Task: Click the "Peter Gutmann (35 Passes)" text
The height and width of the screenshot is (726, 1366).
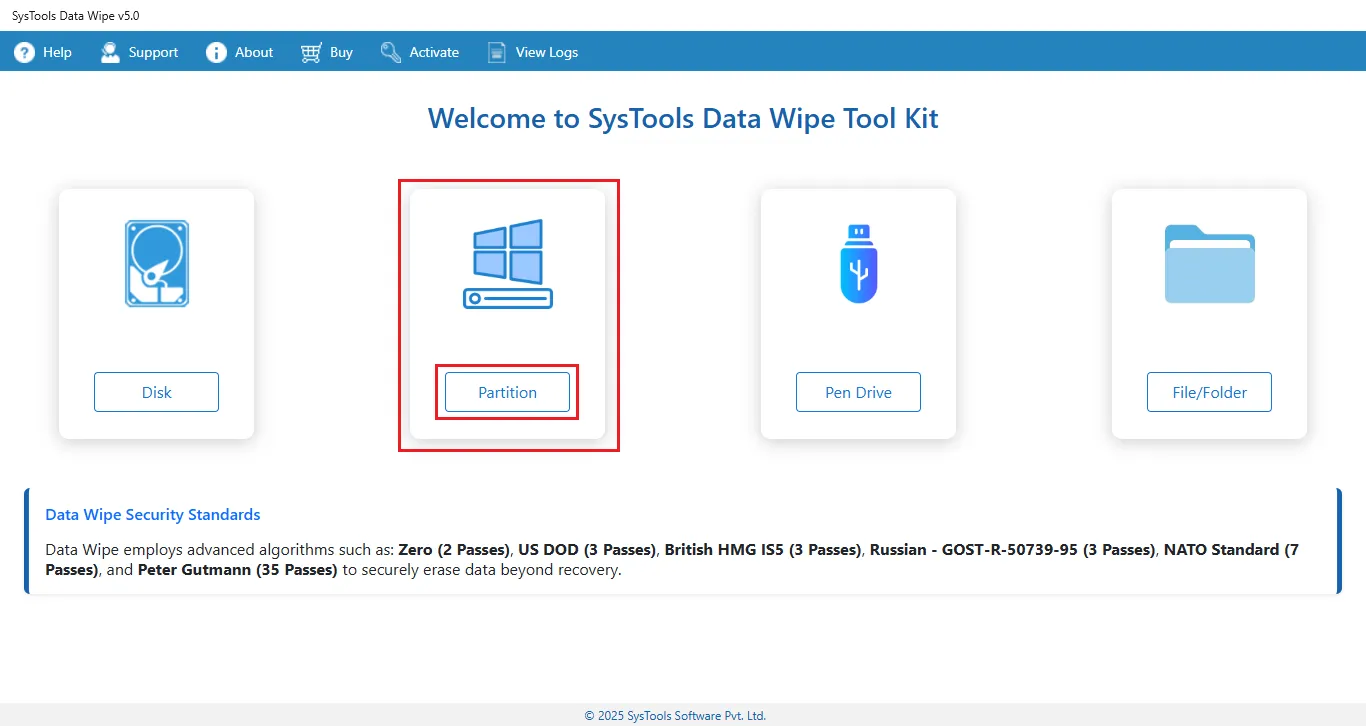Action: tap(238, 570)
